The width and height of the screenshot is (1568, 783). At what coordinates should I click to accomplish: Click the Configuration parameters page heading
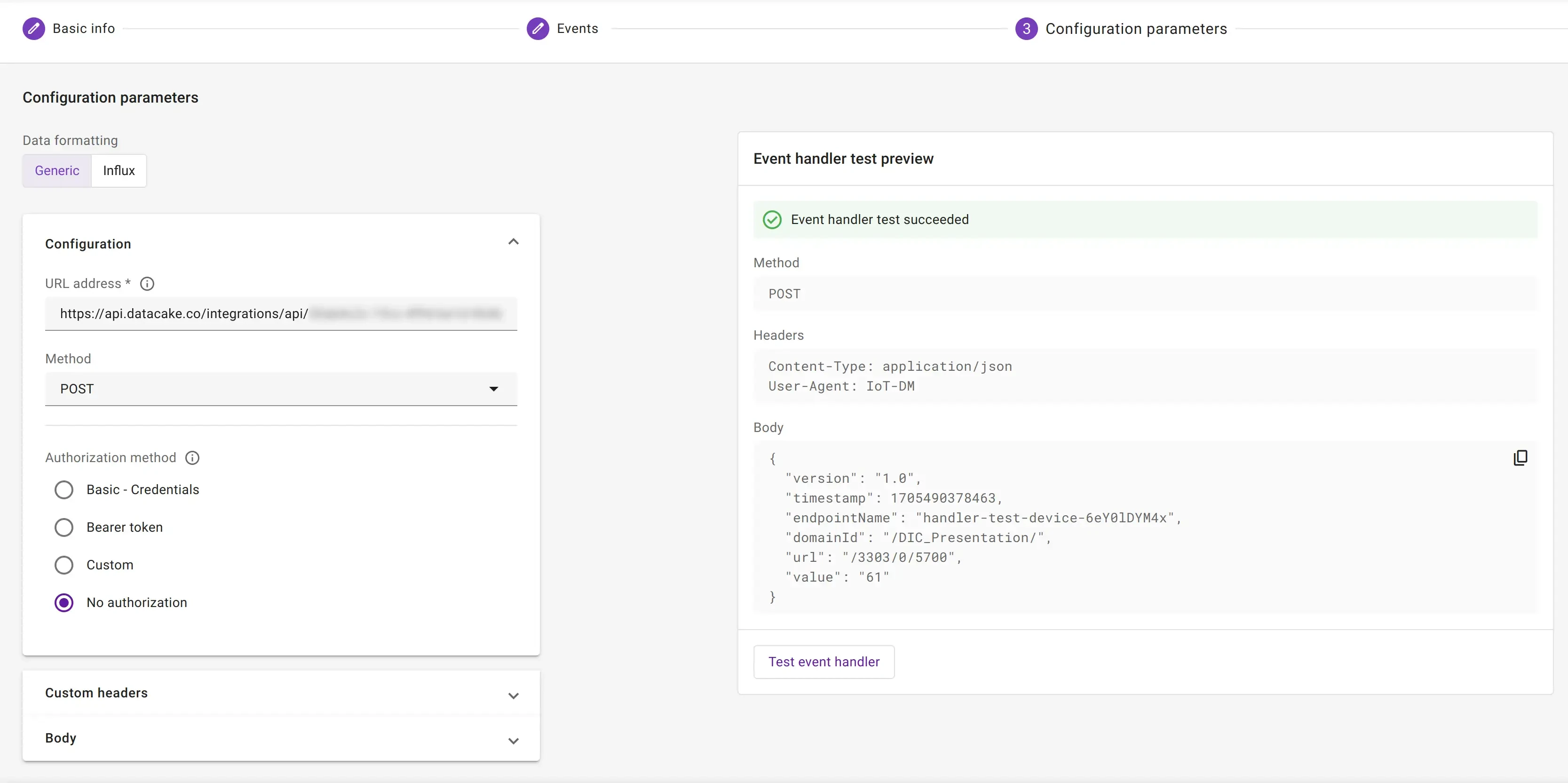(x=110, y=97)
